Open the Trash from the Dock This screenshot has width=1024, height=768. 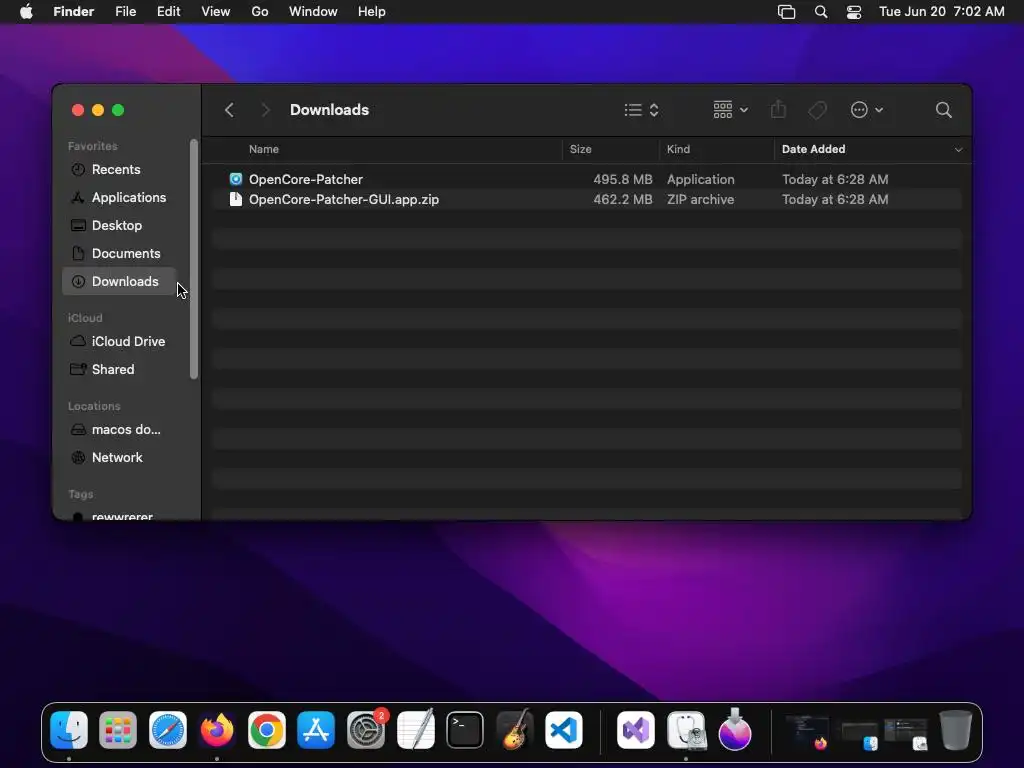pyautogui.click(x=955, y=730)
